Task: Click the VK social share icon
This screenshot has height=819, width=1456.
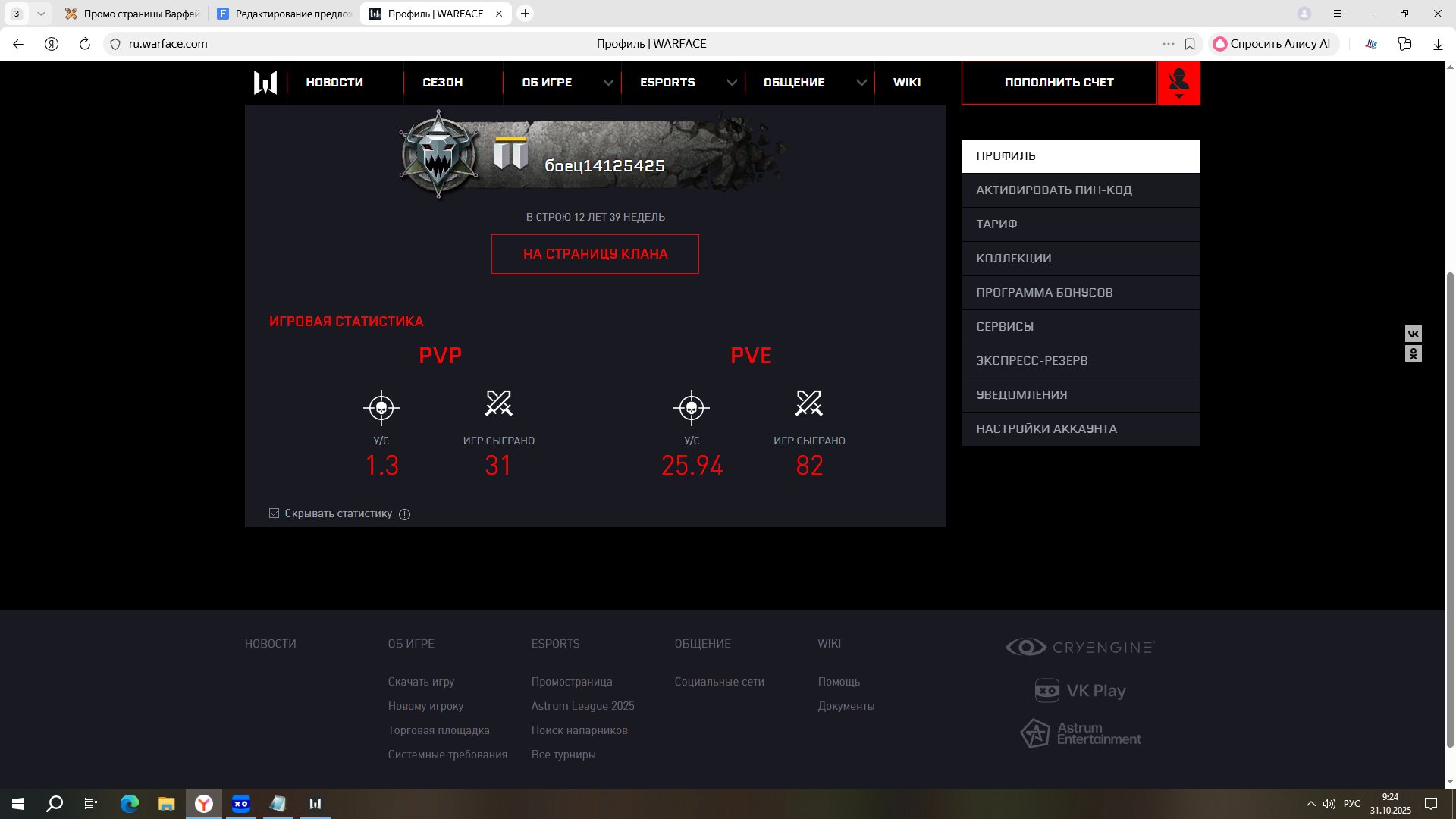Action: pos(1413,334)
